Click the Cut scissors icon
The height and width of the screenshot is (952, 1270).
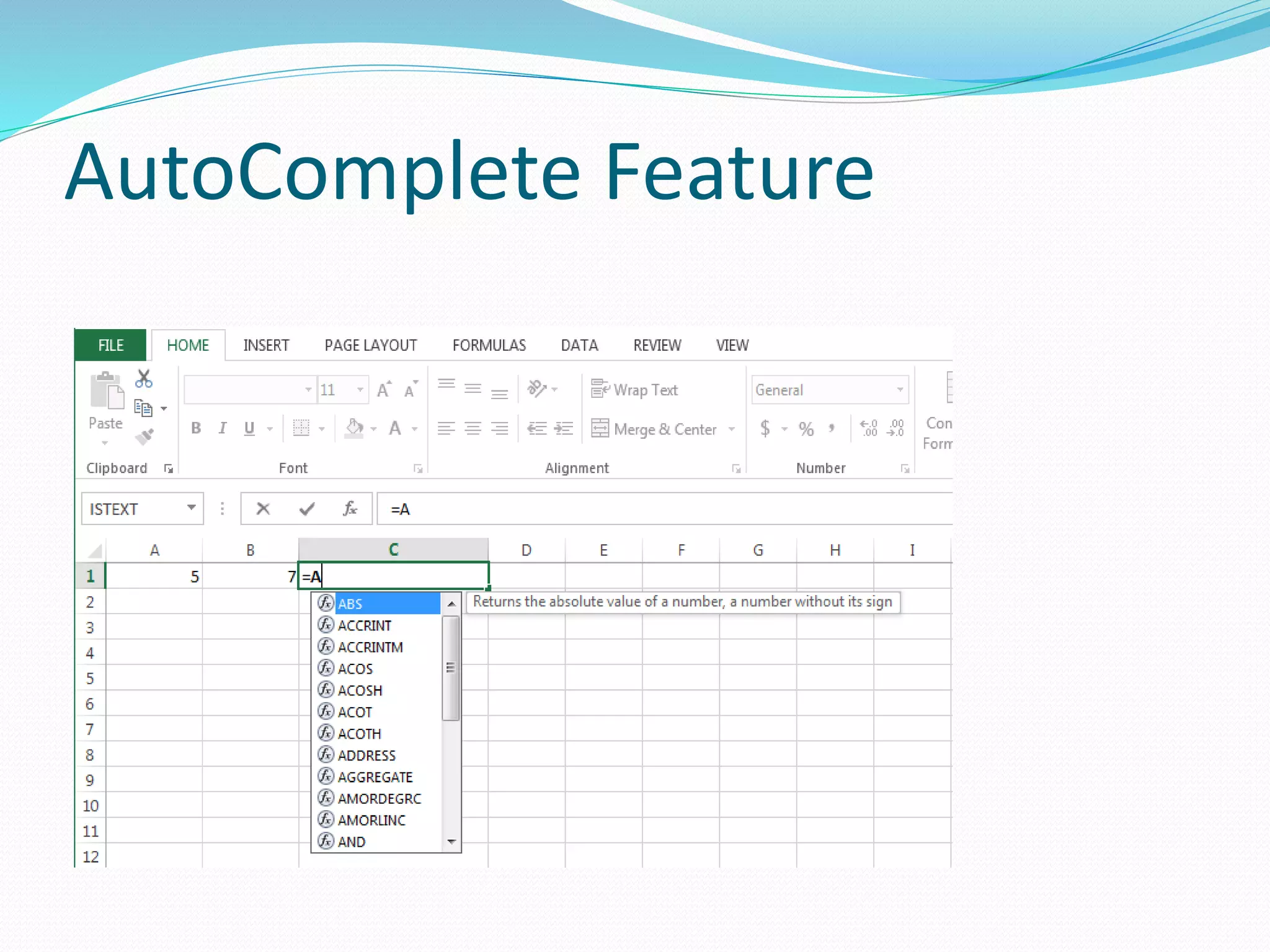[144, 378]
